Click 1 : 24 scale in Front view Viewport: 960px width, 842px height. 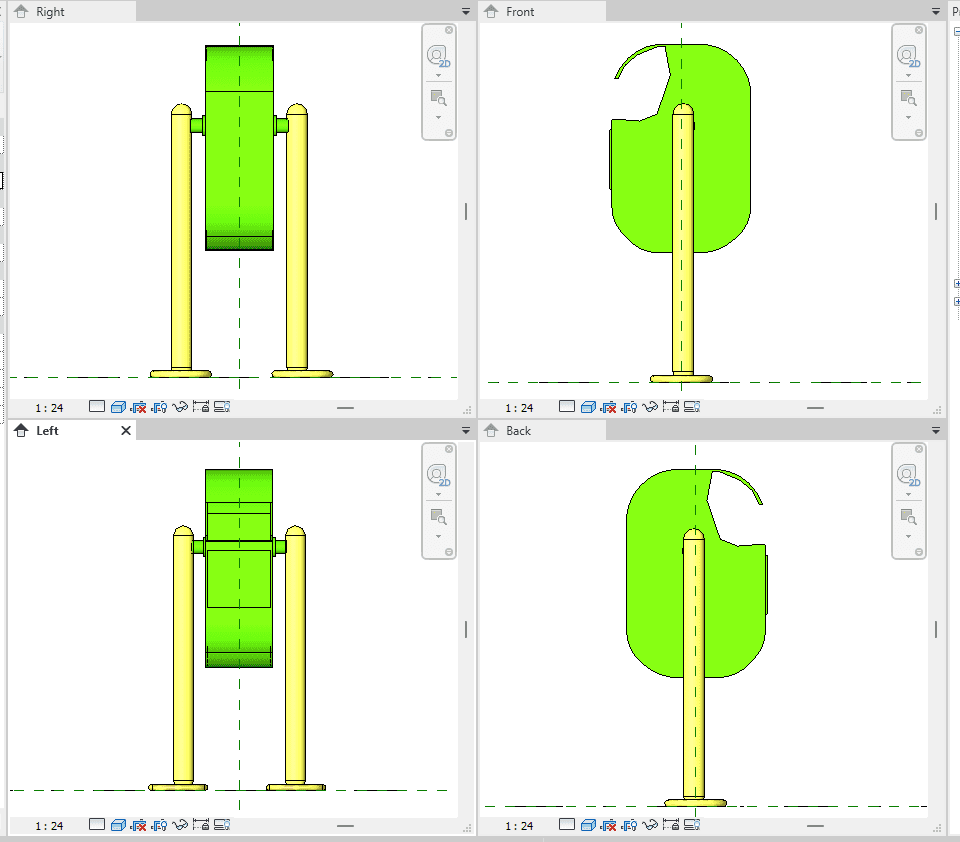point(519,408)
